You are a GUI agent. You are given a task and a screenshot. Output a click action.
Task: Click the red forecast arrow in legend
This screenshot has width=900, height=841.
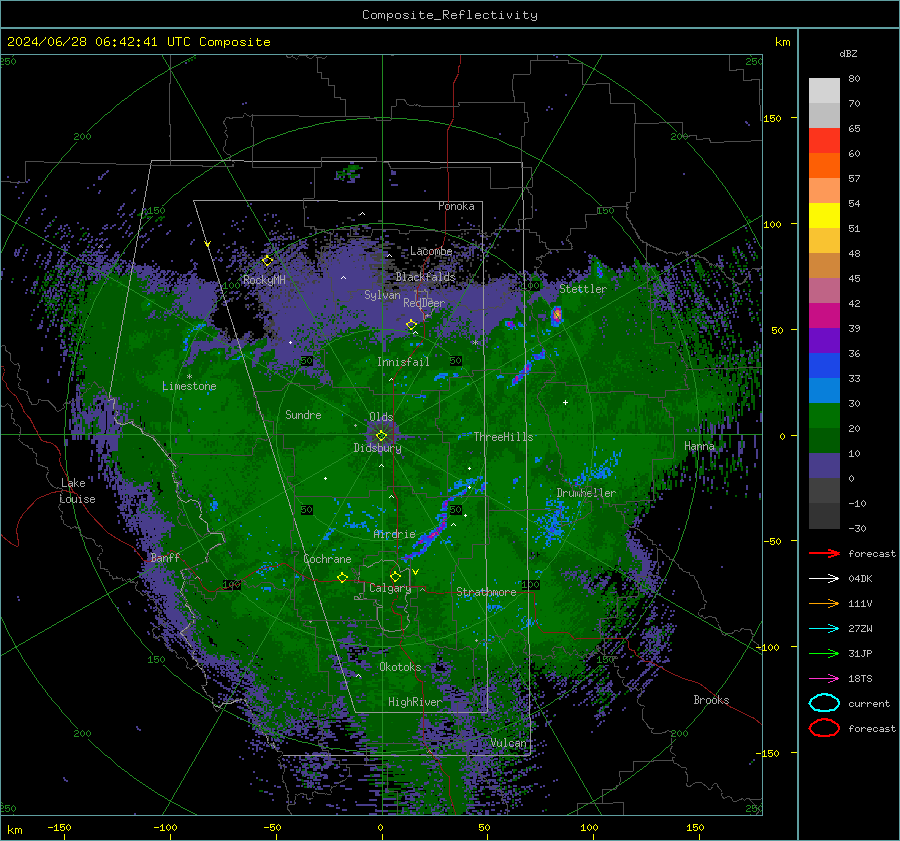[824, 553]
